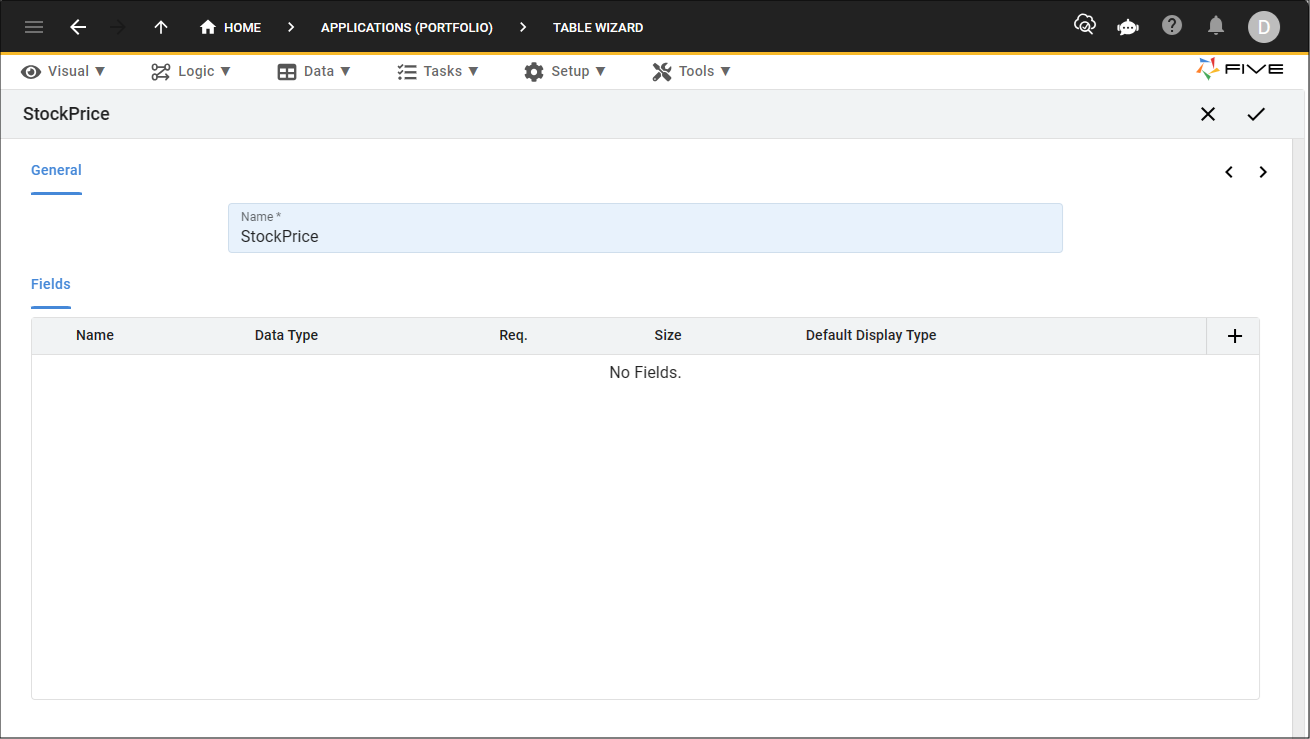Click the Req. column header
Screen dimensions: 1310x739
(x=513, y=335)
